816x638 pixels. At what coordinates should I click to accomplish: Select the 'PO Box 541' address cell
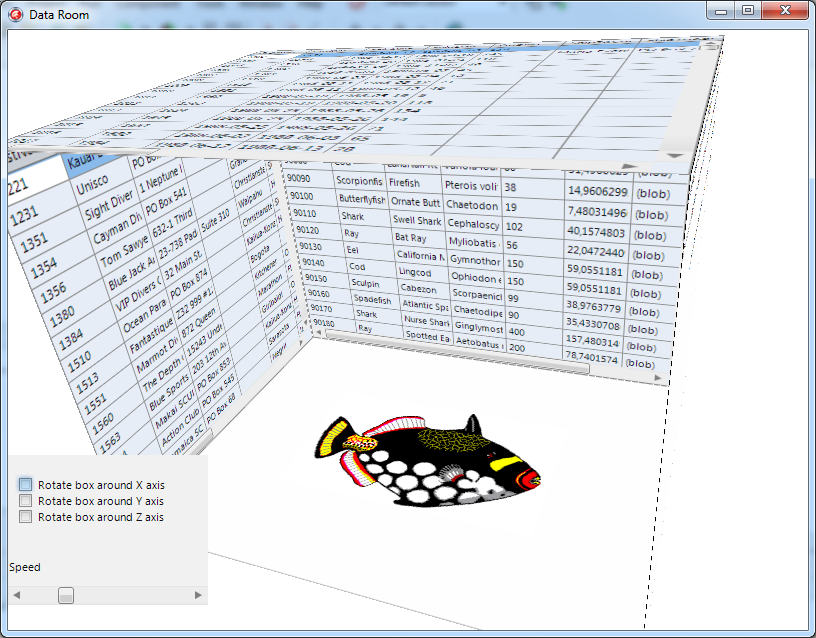[167, 201]
